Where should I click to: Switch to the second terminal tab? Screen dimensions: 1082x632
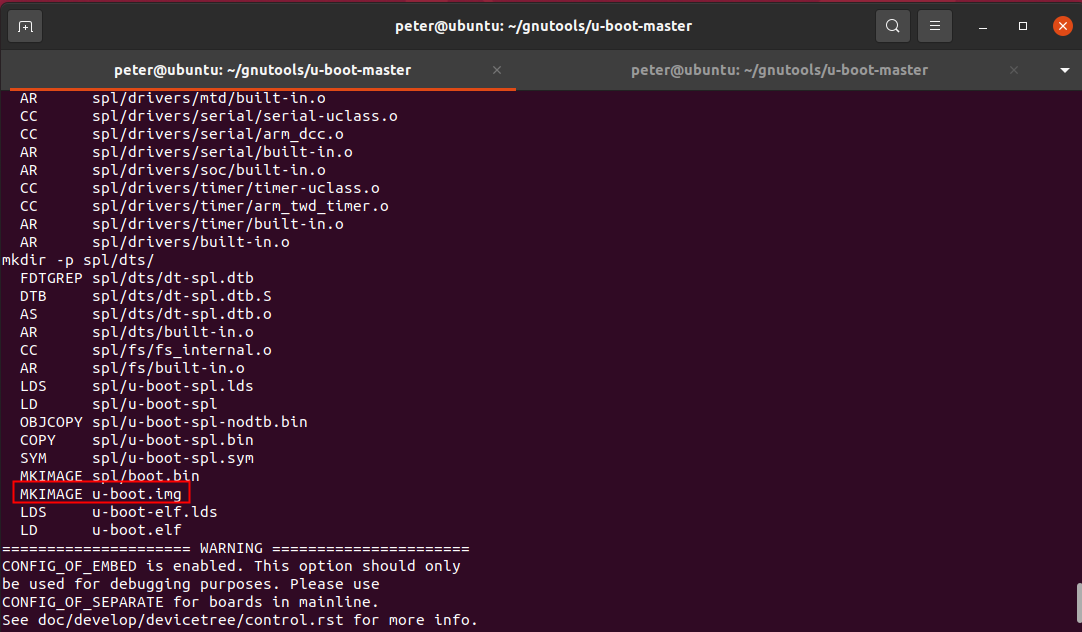click(779, 70)
